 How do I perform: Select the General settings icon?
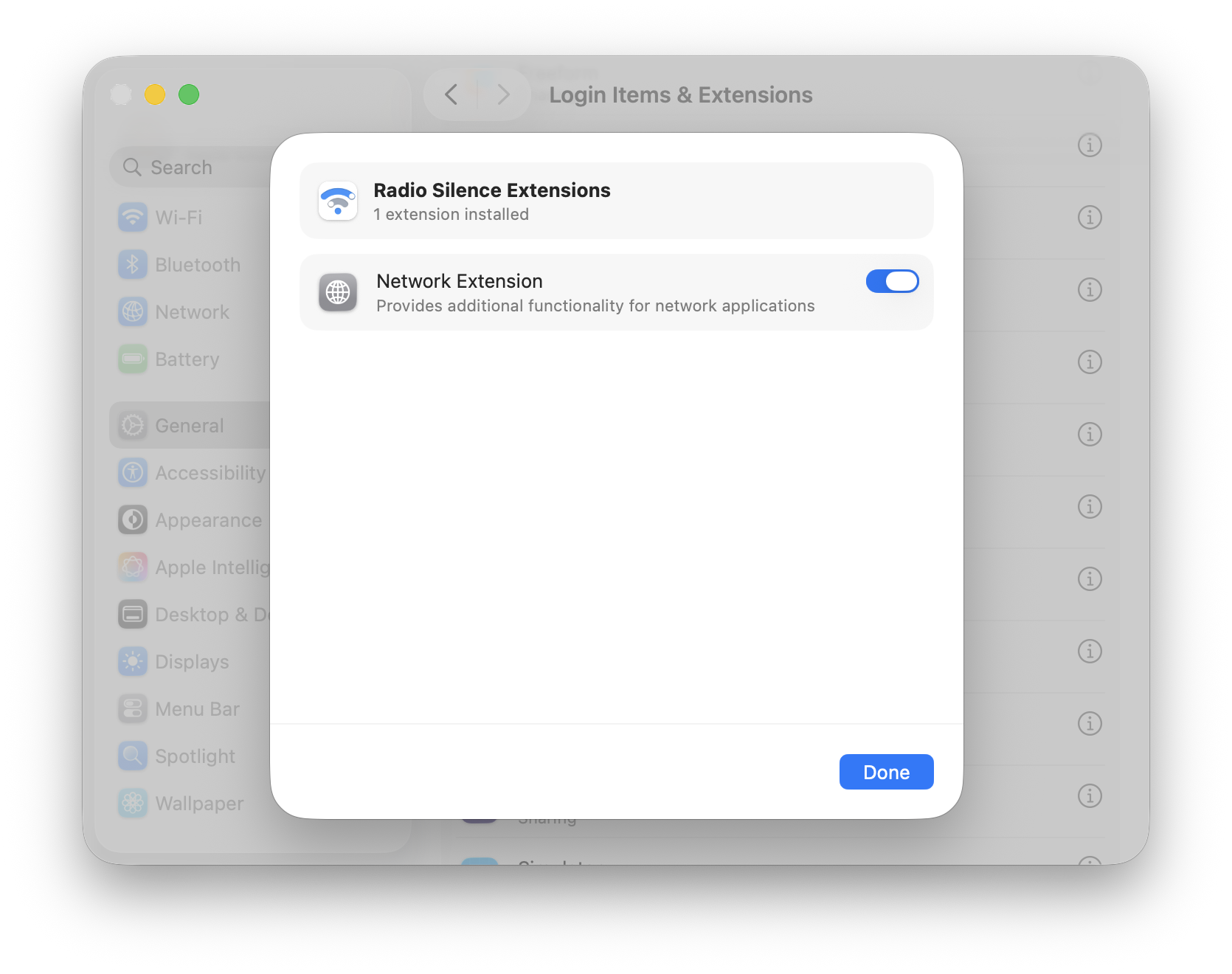132,425
